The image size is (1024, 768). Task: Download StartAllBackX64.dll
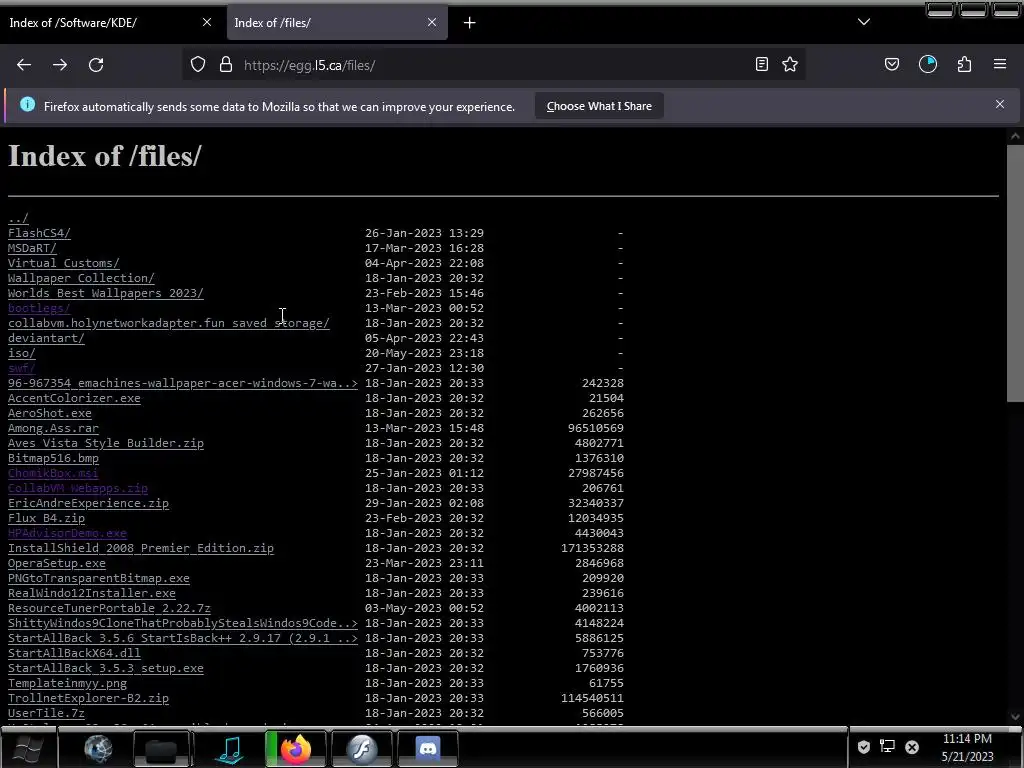point(74,654)
